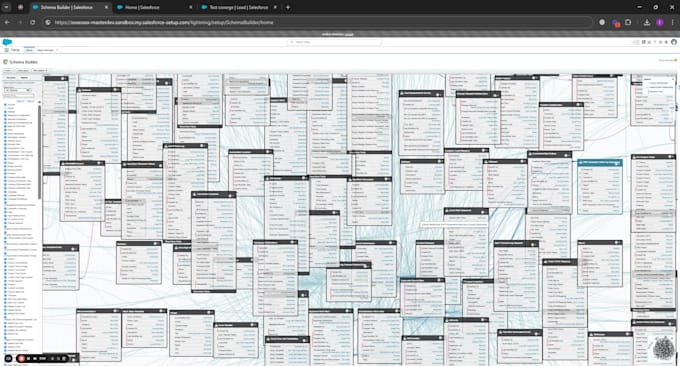Image resolution: width=680 pixels, height=366 pixels.
Task: Open the App Launcher grid icon
Action: click(7, 50)
